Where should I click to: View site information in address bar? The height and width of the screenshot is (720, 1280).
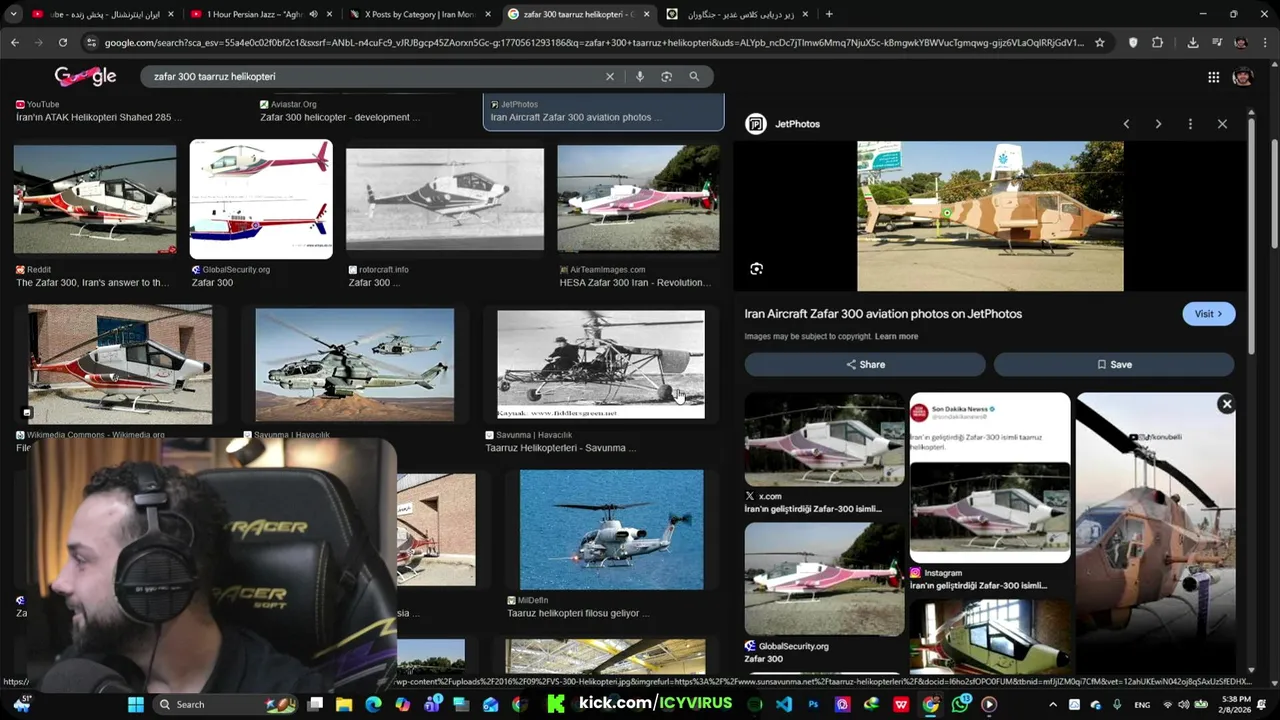91,43
